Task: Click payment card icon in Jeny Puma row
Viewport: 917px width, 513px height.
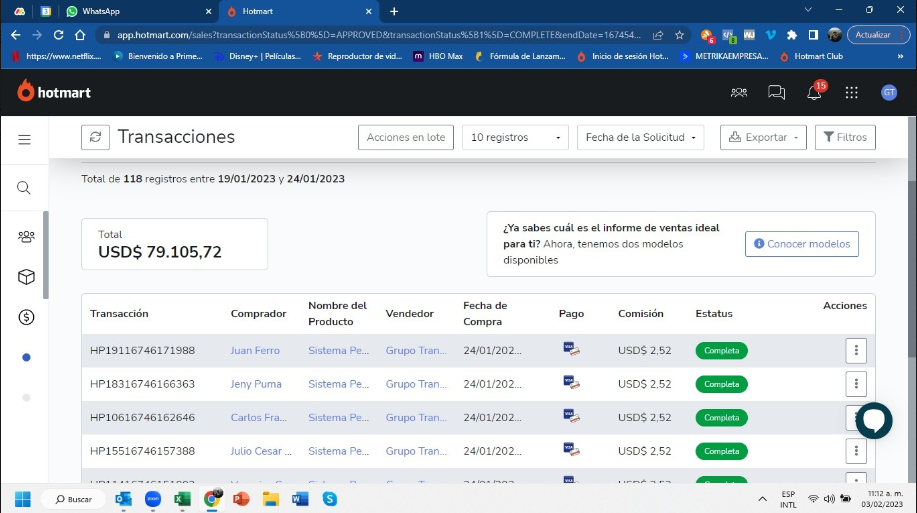Action: [x=571, y=383]
